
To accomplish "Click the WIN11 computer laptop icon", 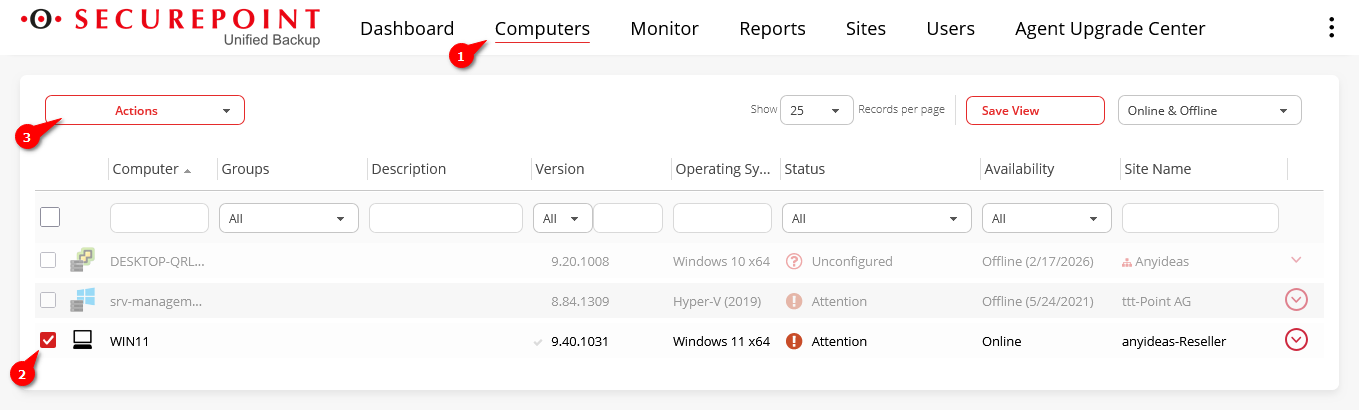I will [82, 341].
